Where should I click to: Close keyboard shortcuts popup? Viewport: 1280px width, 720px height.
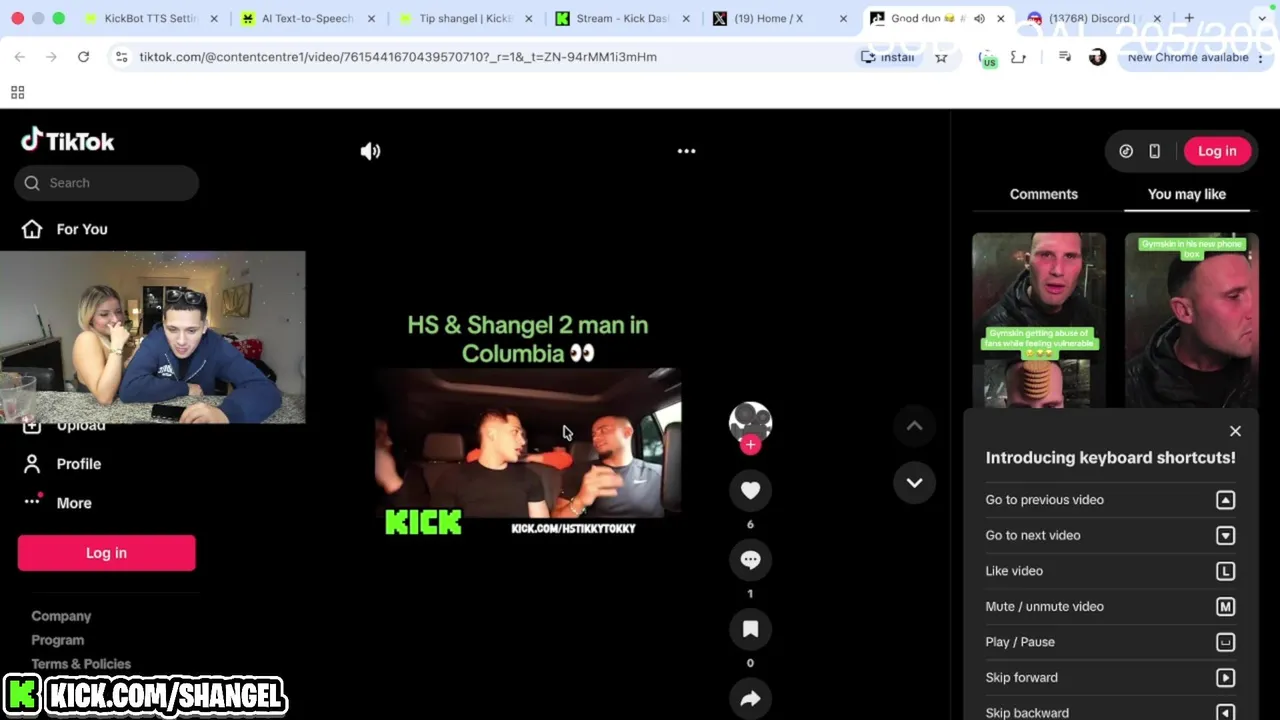(x=1235, y=431)
